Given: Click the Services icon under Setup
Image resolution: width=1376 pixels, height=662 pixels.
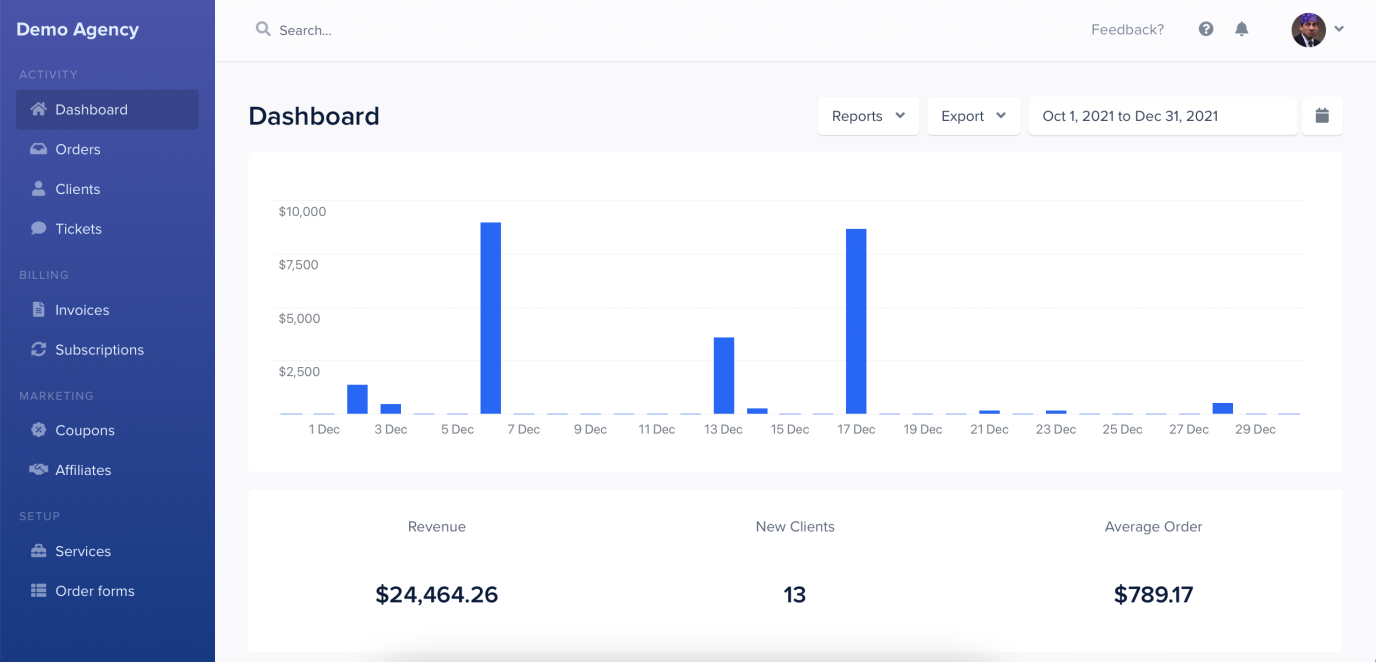Looking at the screenshot, I should pos(38,551).
